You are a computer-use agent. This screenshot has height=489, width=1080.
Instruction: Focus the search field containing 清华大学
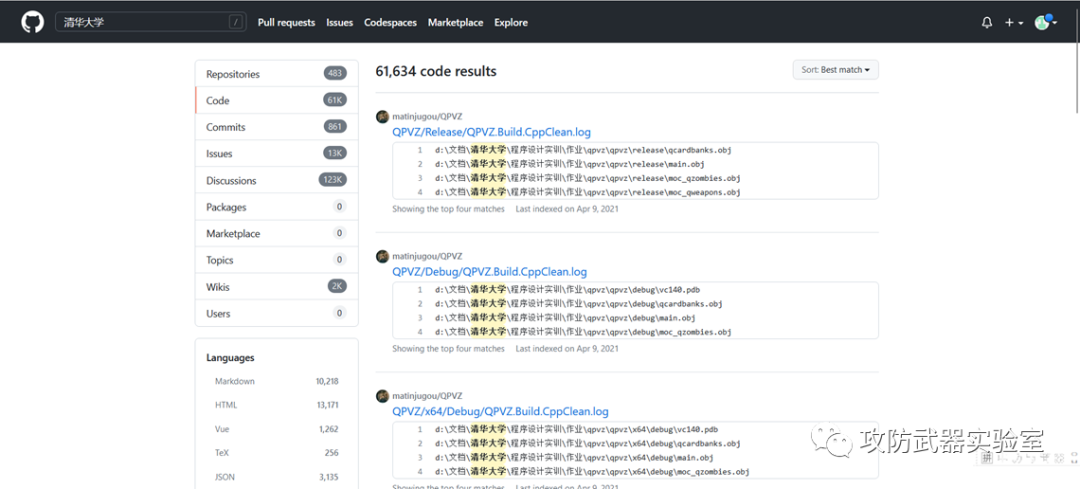(151, 22)
